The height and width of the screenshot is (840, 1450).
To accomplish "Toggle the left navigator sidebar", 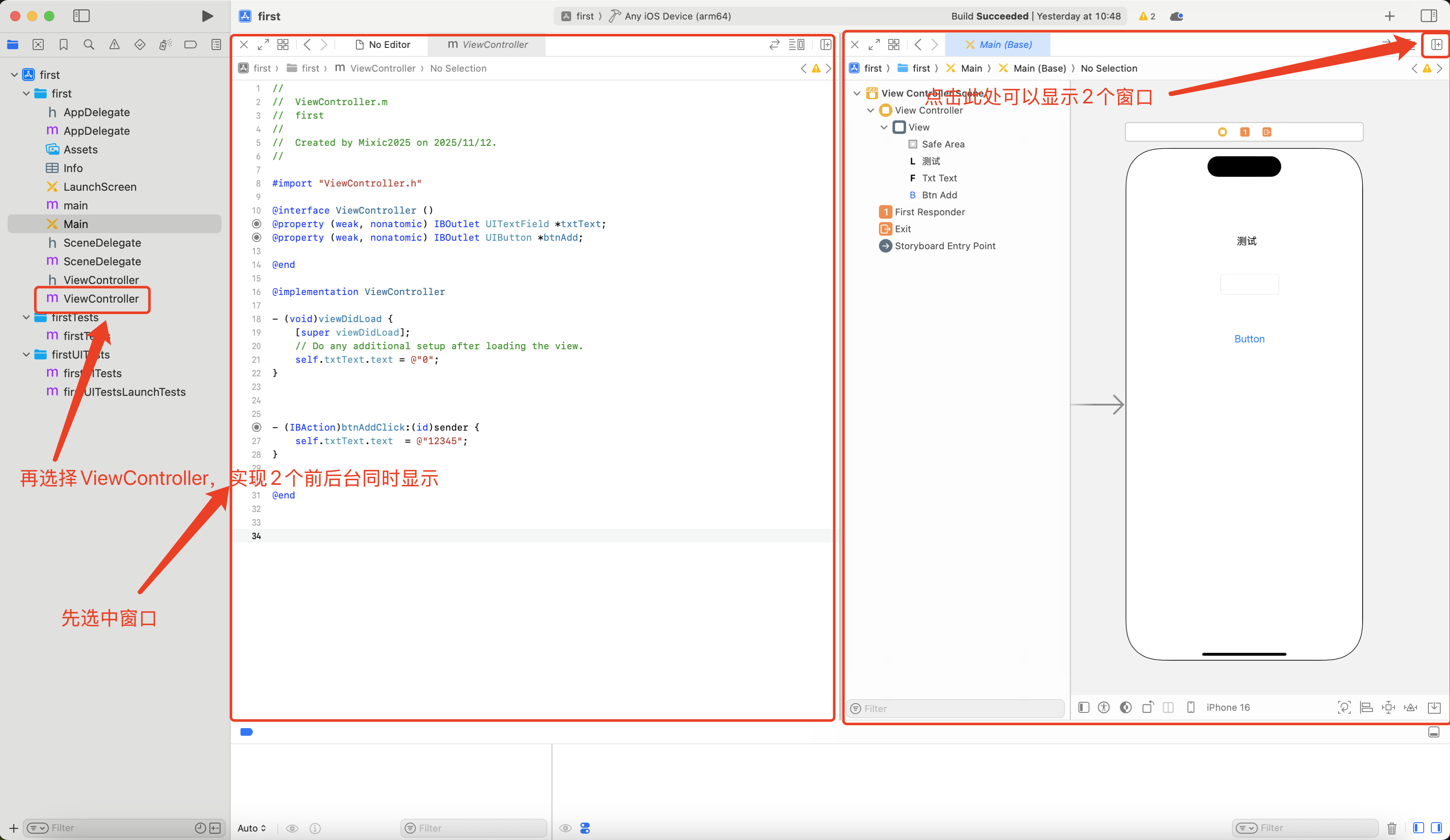I will (x=81, y=16).
